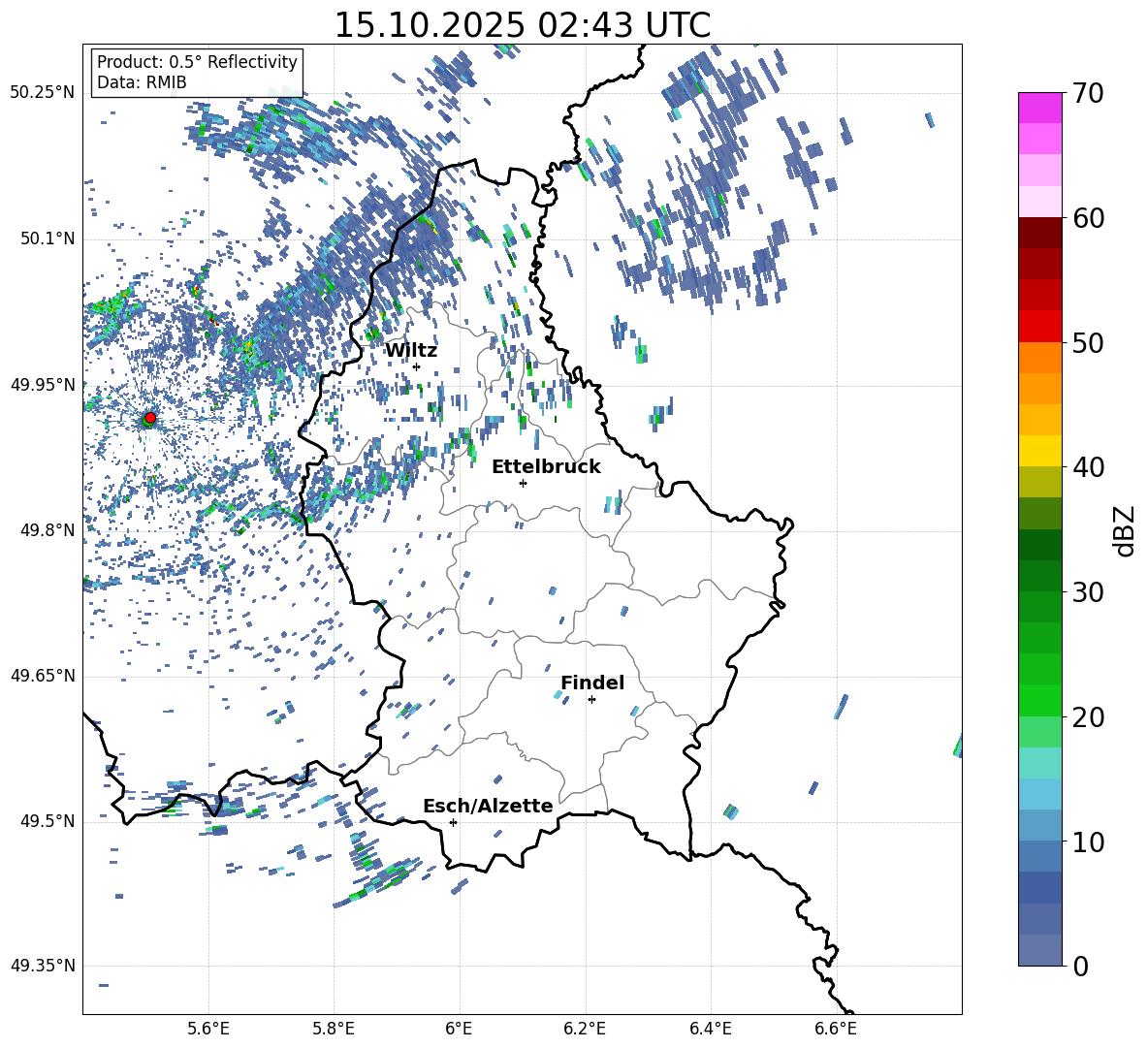Click the Findel station label
The image size is (1148, 1048).
coord(592,683)
